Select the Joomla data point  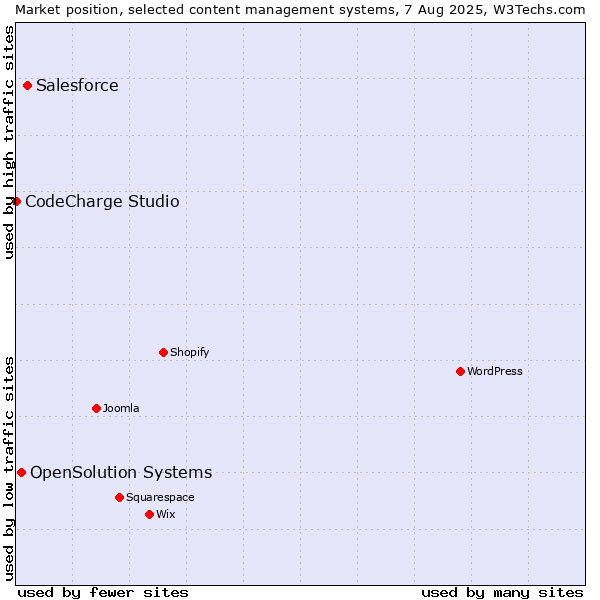pyautogui.click(x=96, y=408)
